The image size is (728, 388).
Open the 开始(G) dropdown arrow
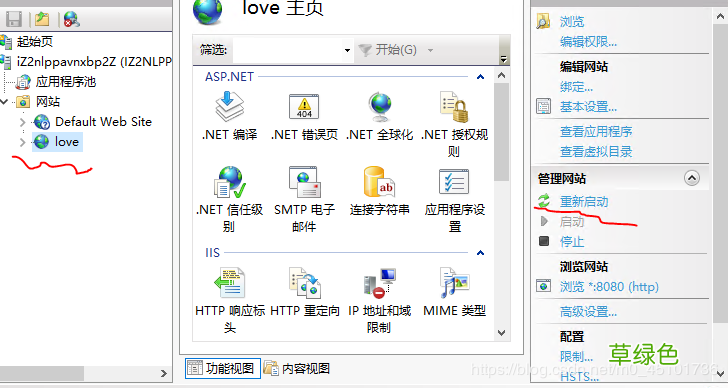430,50
